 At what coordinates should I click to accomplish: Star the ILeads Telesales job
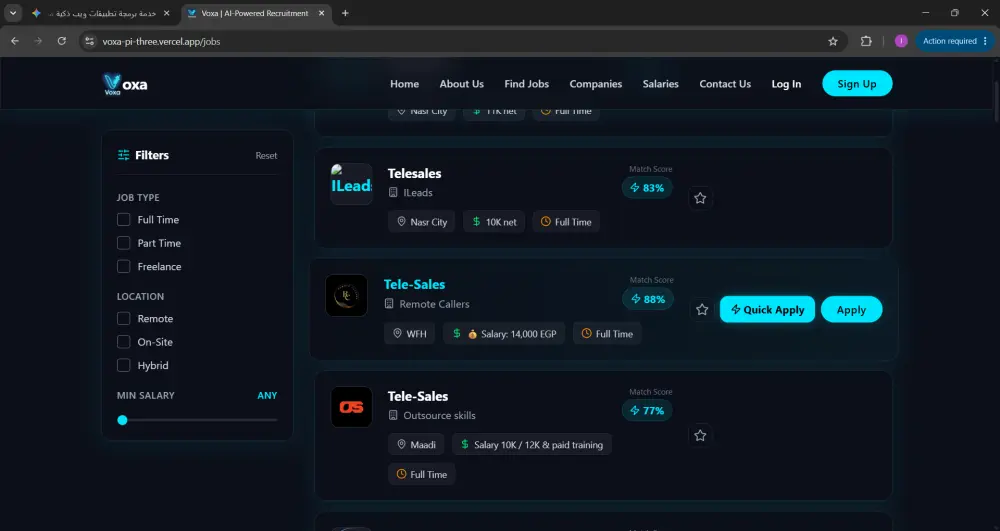(700, 198)
